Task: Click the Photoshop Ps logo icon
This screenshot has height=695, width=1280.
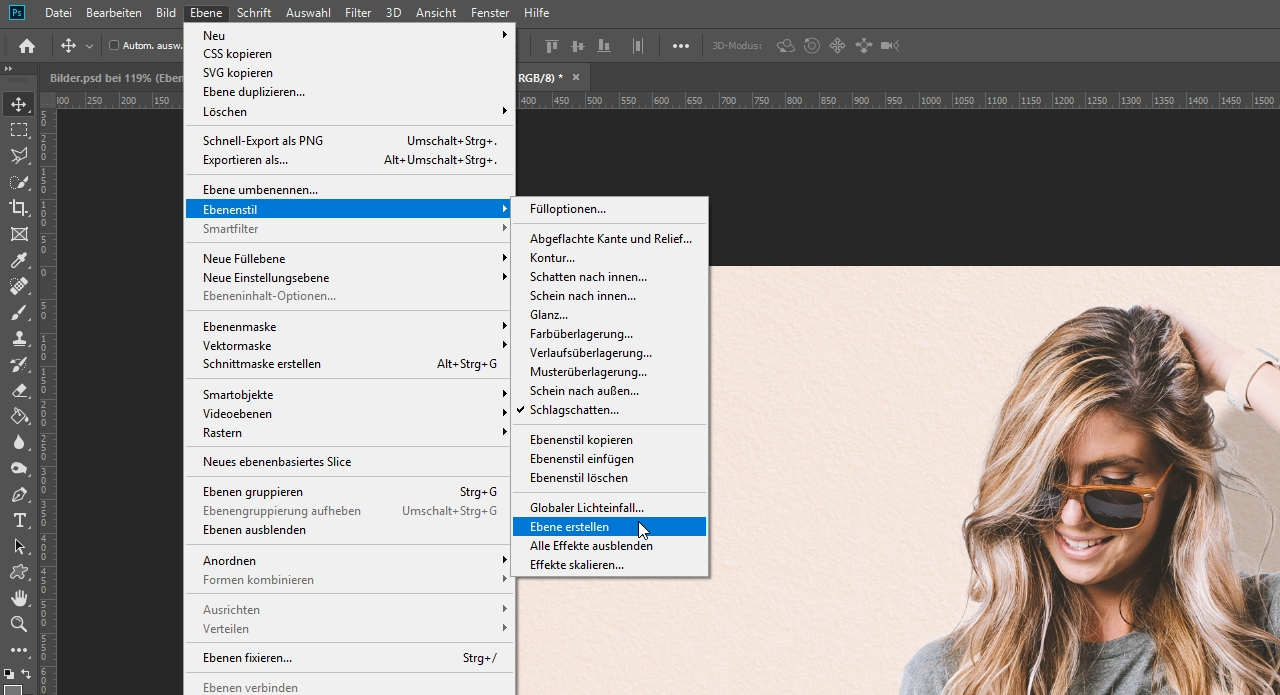Action: click(17, 13)
